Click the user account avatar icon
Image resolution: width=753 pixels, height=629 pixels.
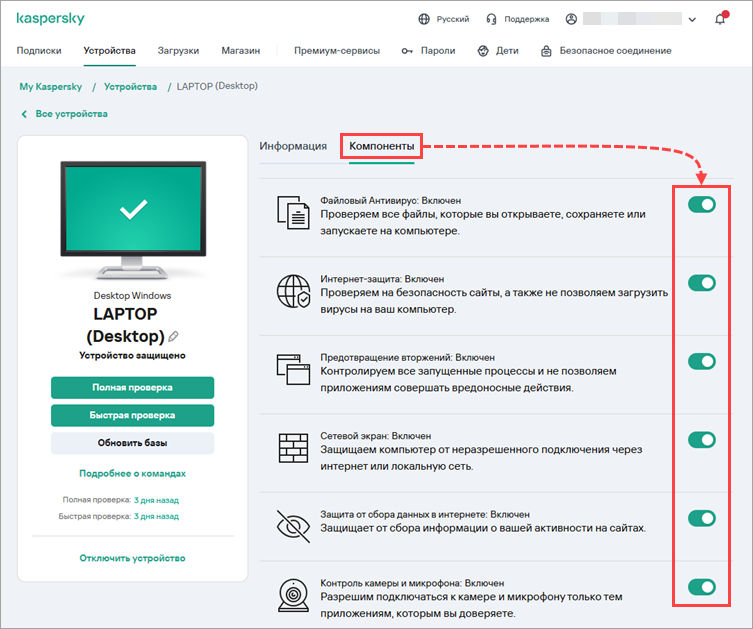(x=571, y=19)
